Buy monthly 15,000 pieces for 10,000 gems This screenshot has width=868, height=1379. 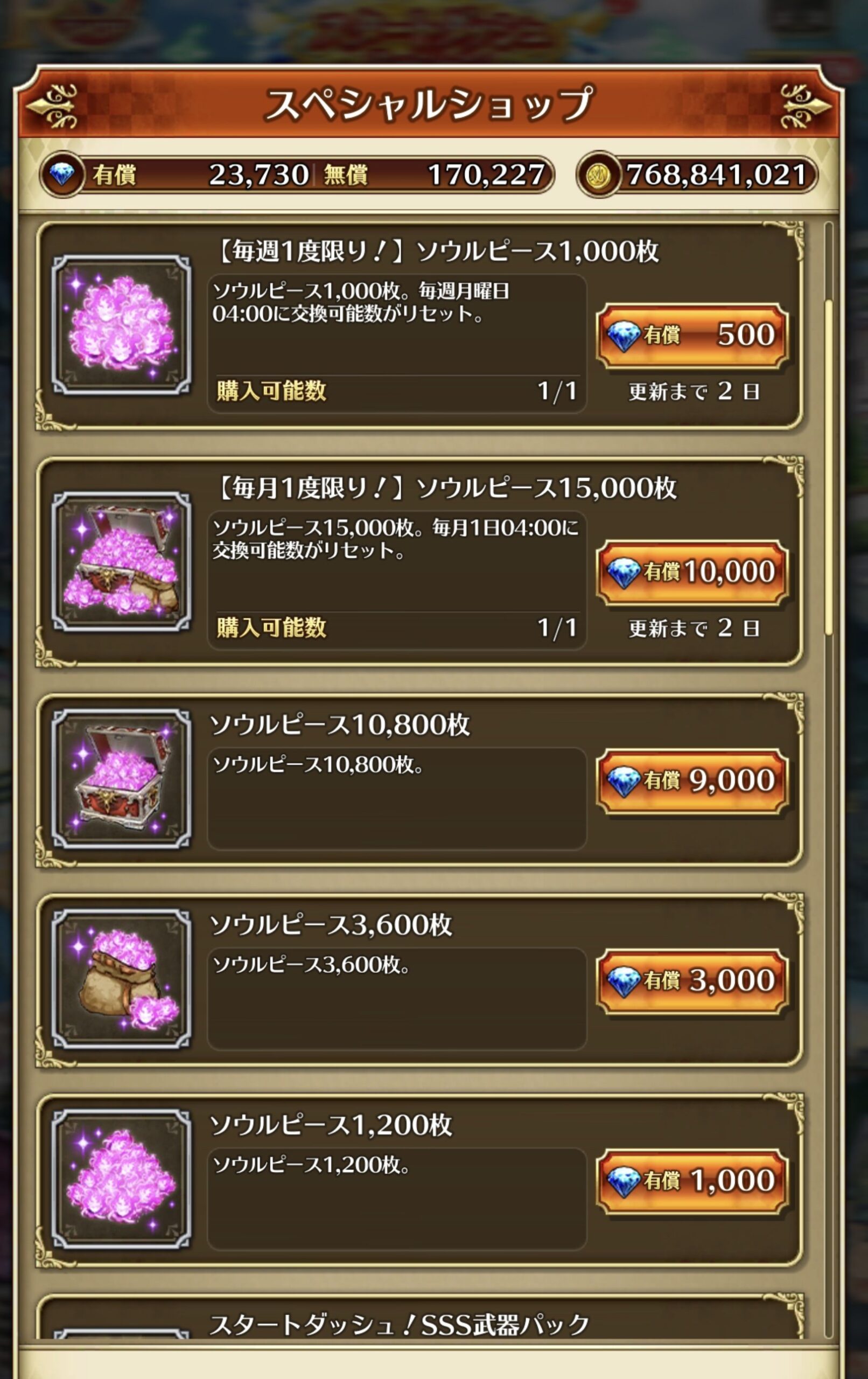coord(692,572)
